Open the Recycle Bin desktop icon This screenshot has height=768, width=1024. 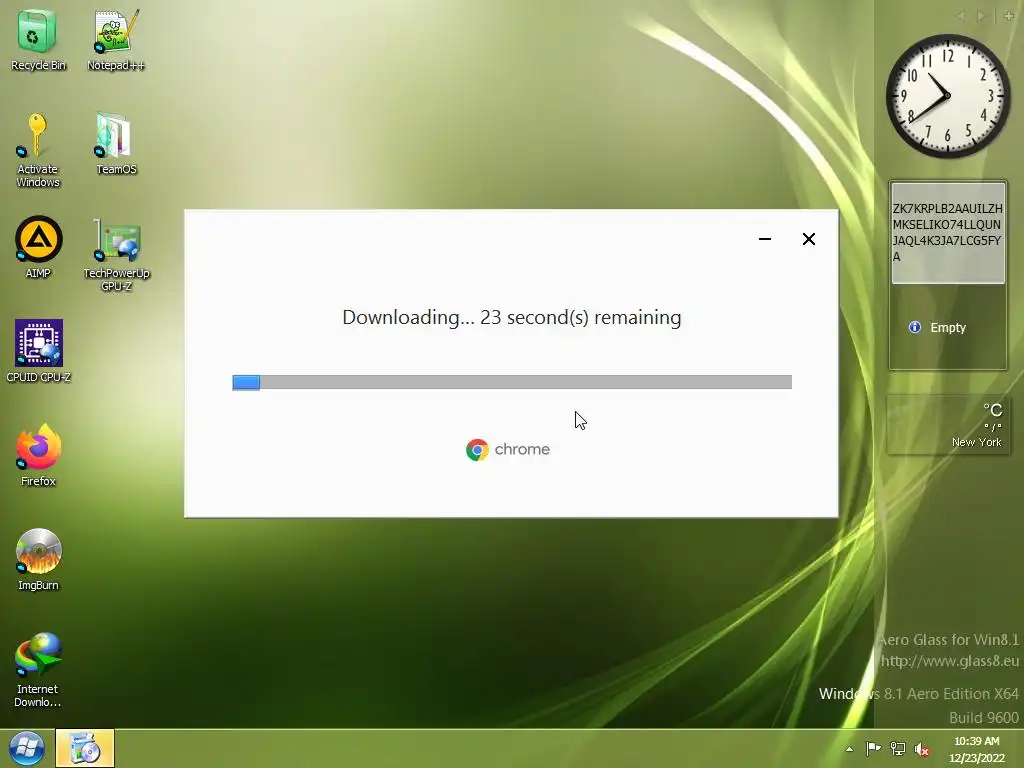pos(38,40)
